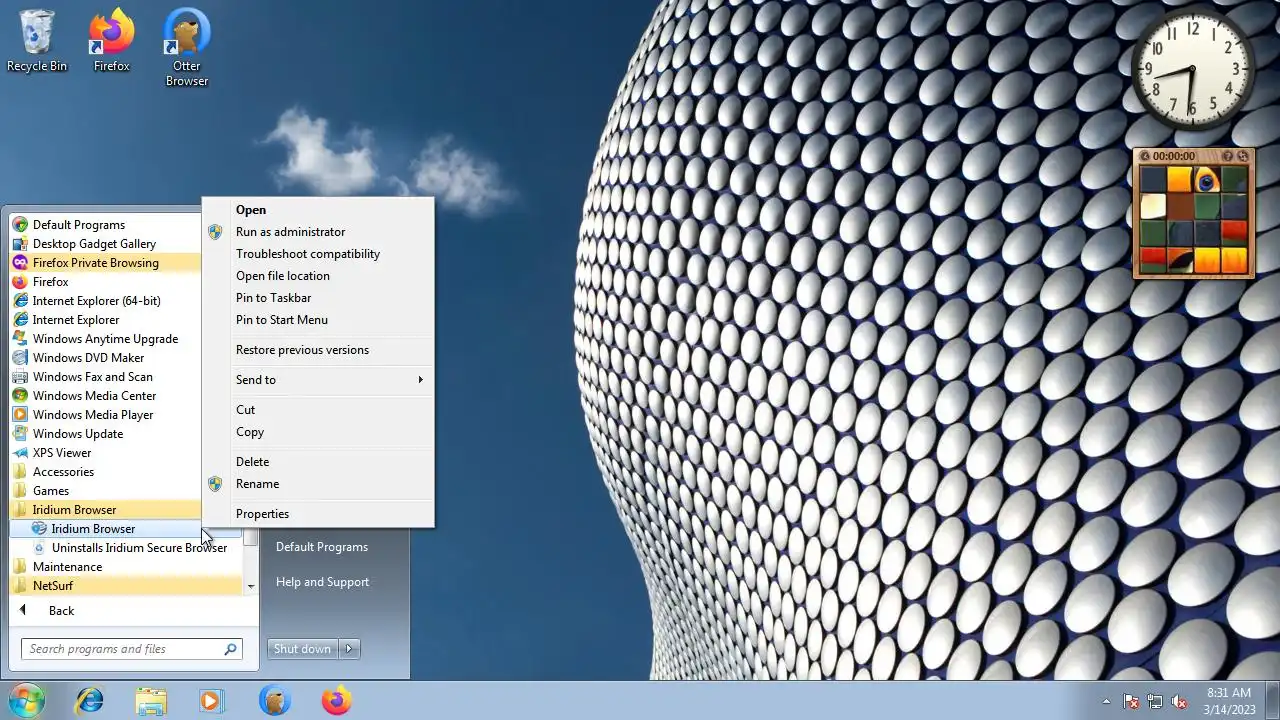This screenshot has height=720, width=1280.
Task: Launch Internet Explorer from the taskbar
Action: pos(90,701)
